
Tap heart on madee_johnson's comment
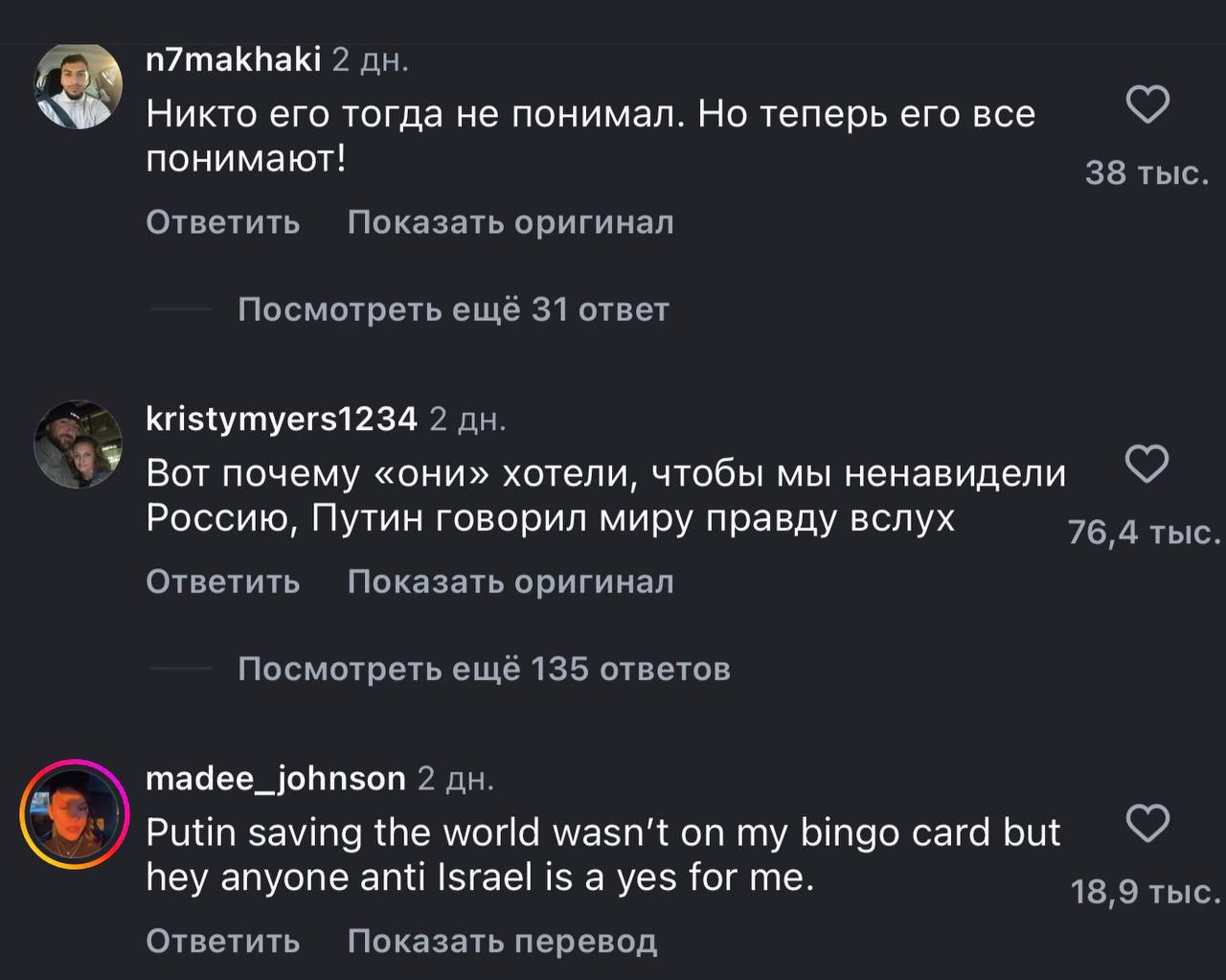pyautogui.click(x=1147, y=823)
